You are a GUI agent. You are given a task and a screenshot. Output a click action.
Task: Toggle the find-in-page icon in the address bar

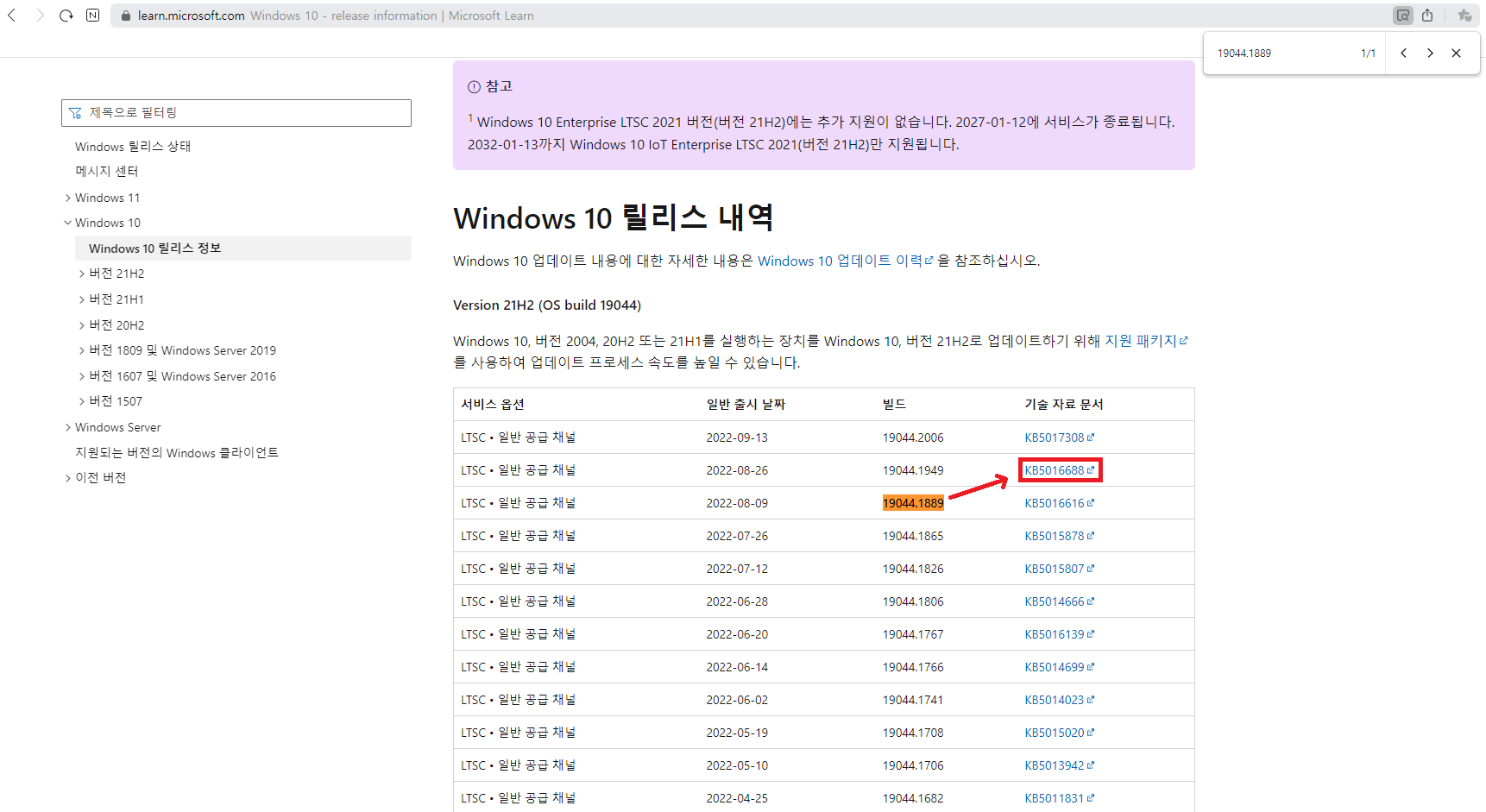[x=1403, y=16]
